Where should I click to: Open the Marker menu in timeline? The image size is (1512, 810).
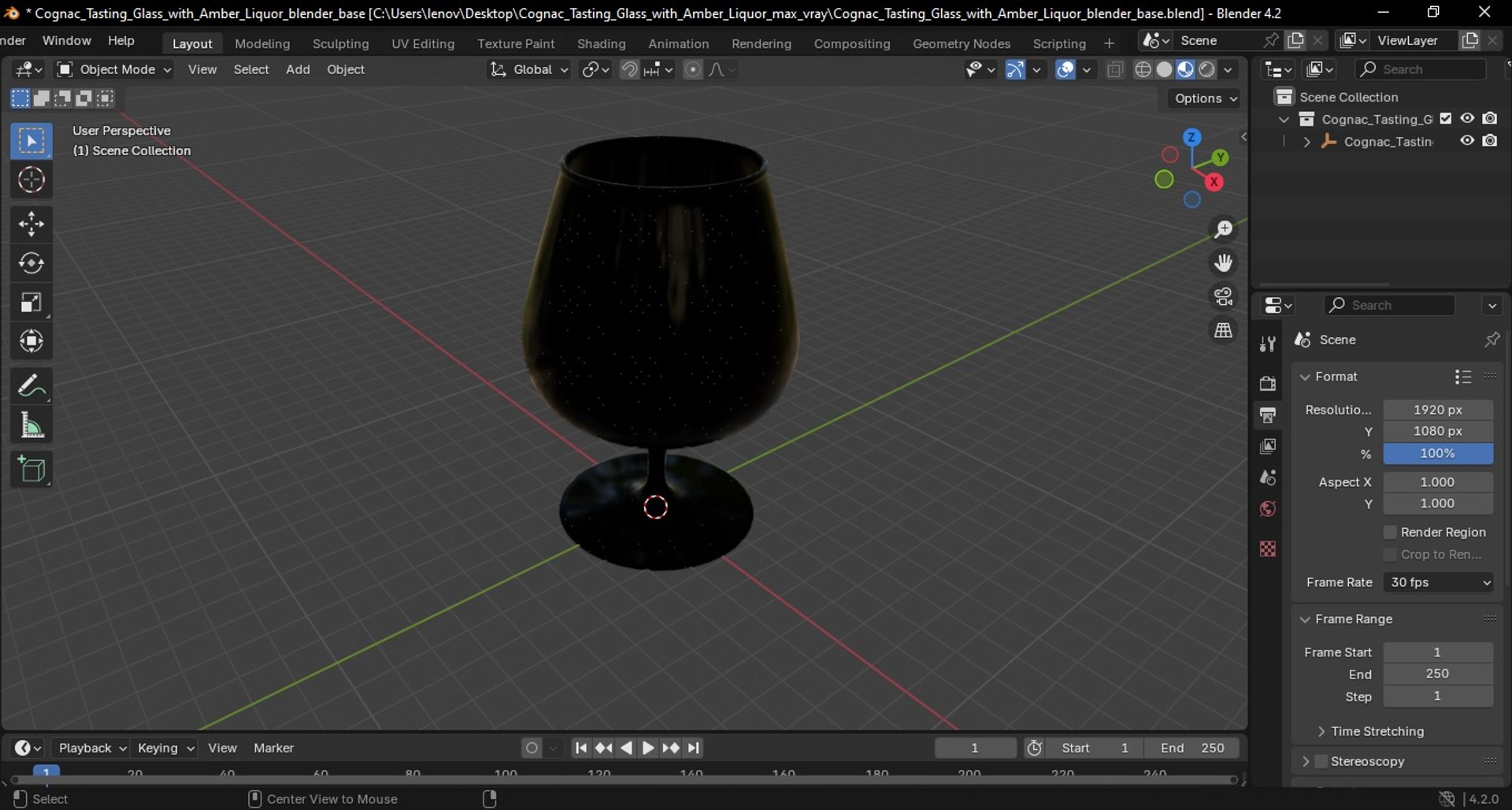[x=273, y=748]
